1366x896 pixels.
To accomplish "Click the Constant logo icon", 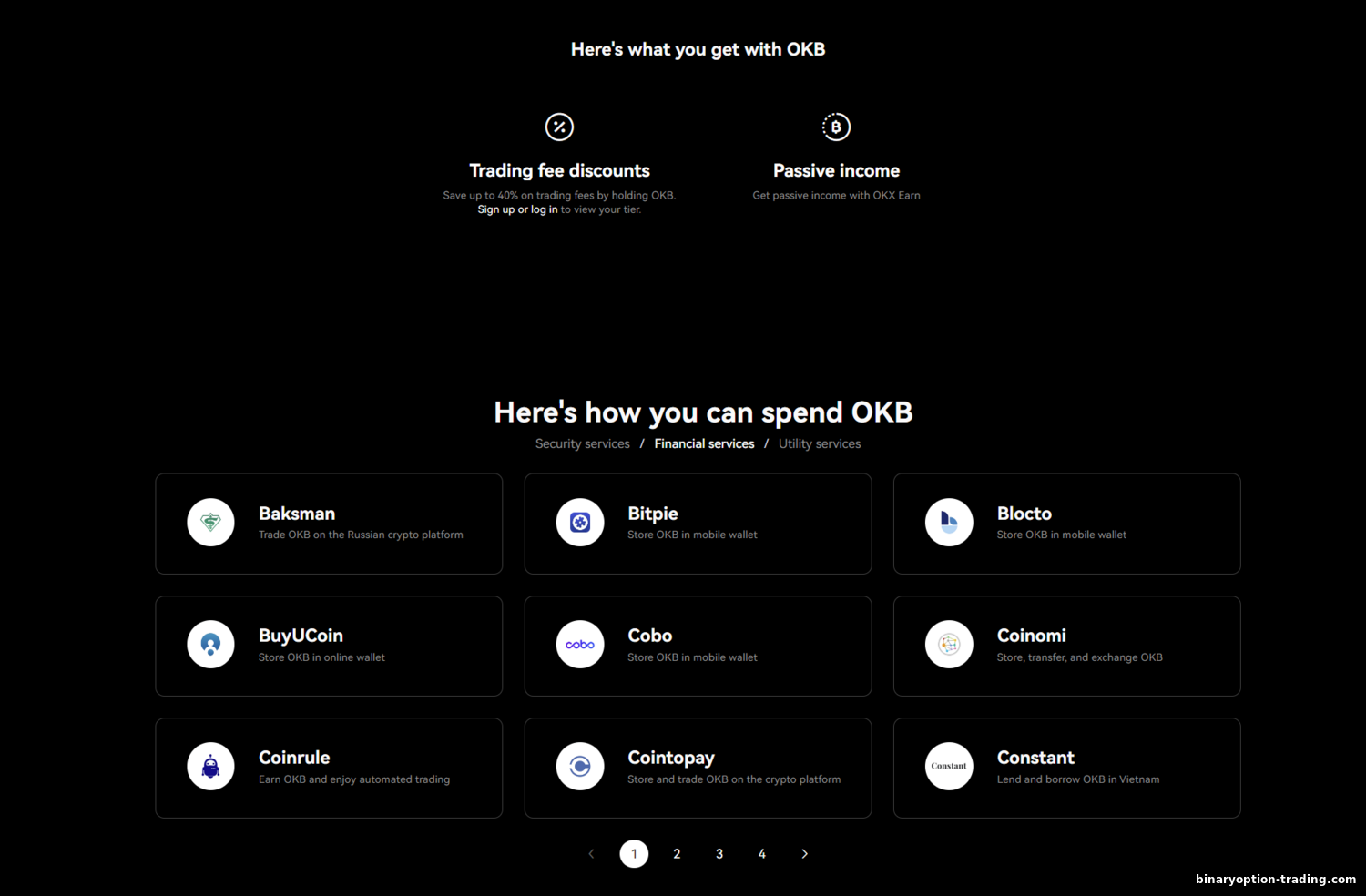I will (x=949, y=767).
